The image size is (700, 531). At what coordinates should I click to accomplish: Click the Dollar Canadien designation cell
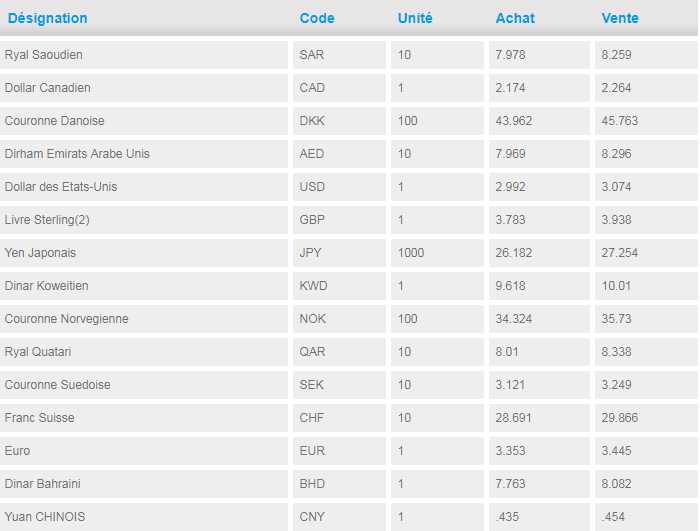coord(47,88)
